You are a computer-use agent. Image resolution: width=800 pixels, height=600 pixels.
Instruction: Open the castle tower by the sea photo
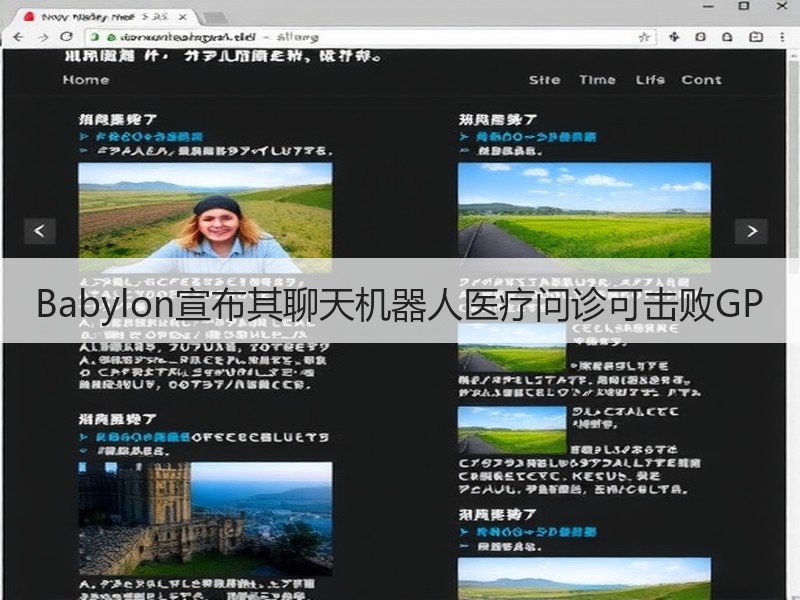pos(205,518)
